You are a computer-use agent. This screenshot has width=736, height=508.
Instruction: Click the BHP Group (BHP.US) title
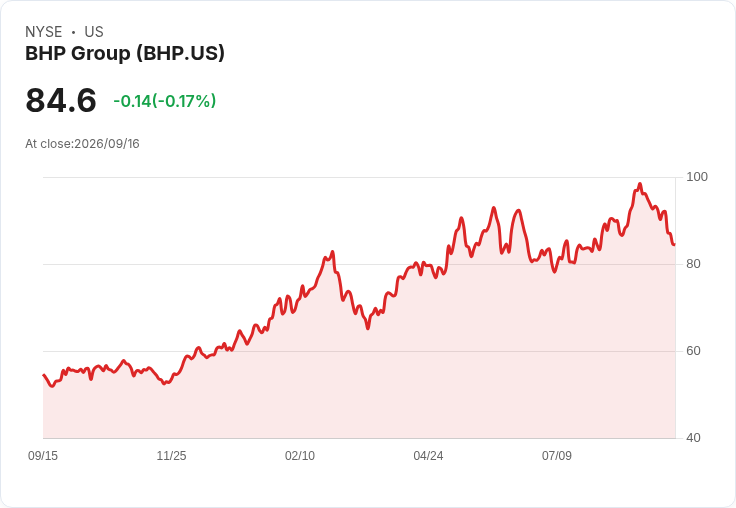[125, 53]
